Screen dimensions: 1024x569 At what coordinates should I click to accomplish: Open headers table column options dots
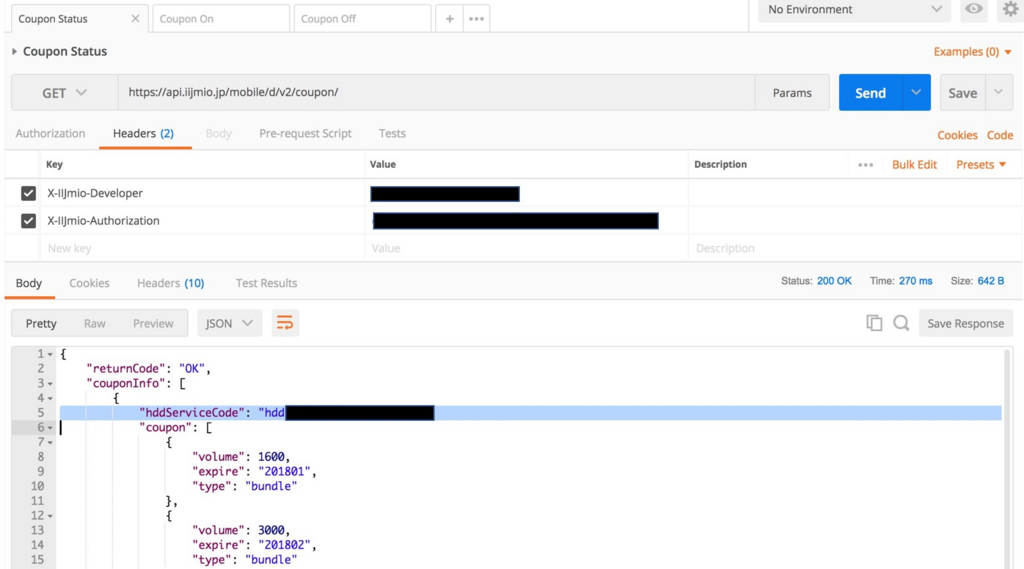[x=865, y=165]
